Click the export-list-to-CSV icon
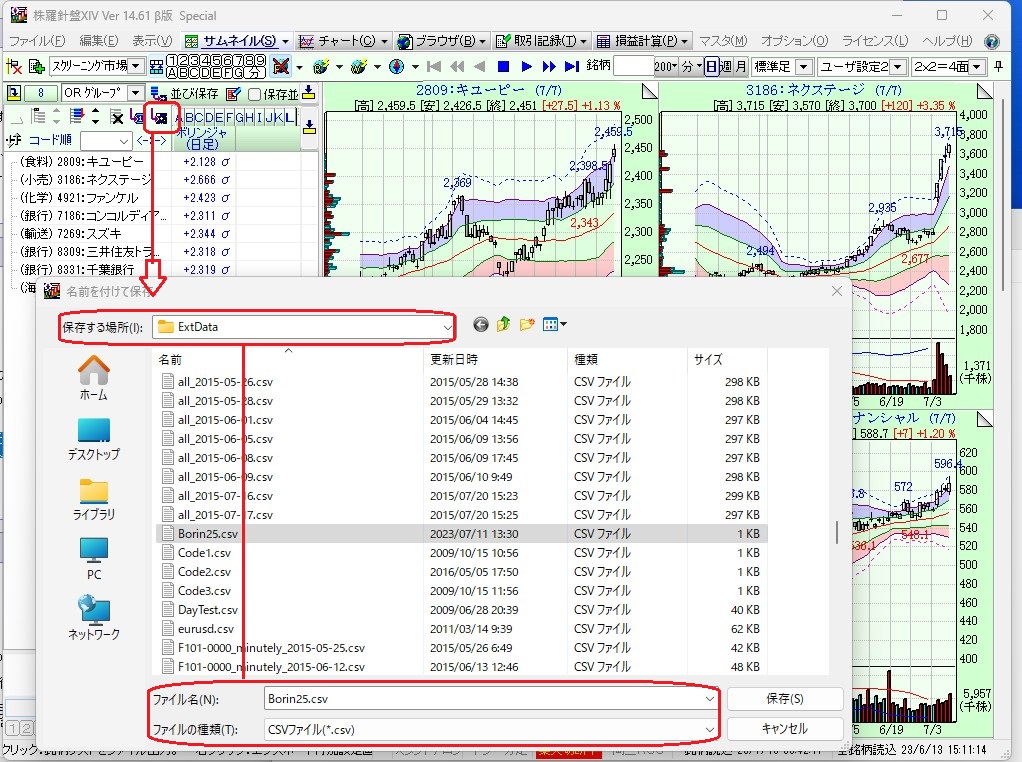The width and height of the screenshot is (1022, 762). click(x=160, y=117)
